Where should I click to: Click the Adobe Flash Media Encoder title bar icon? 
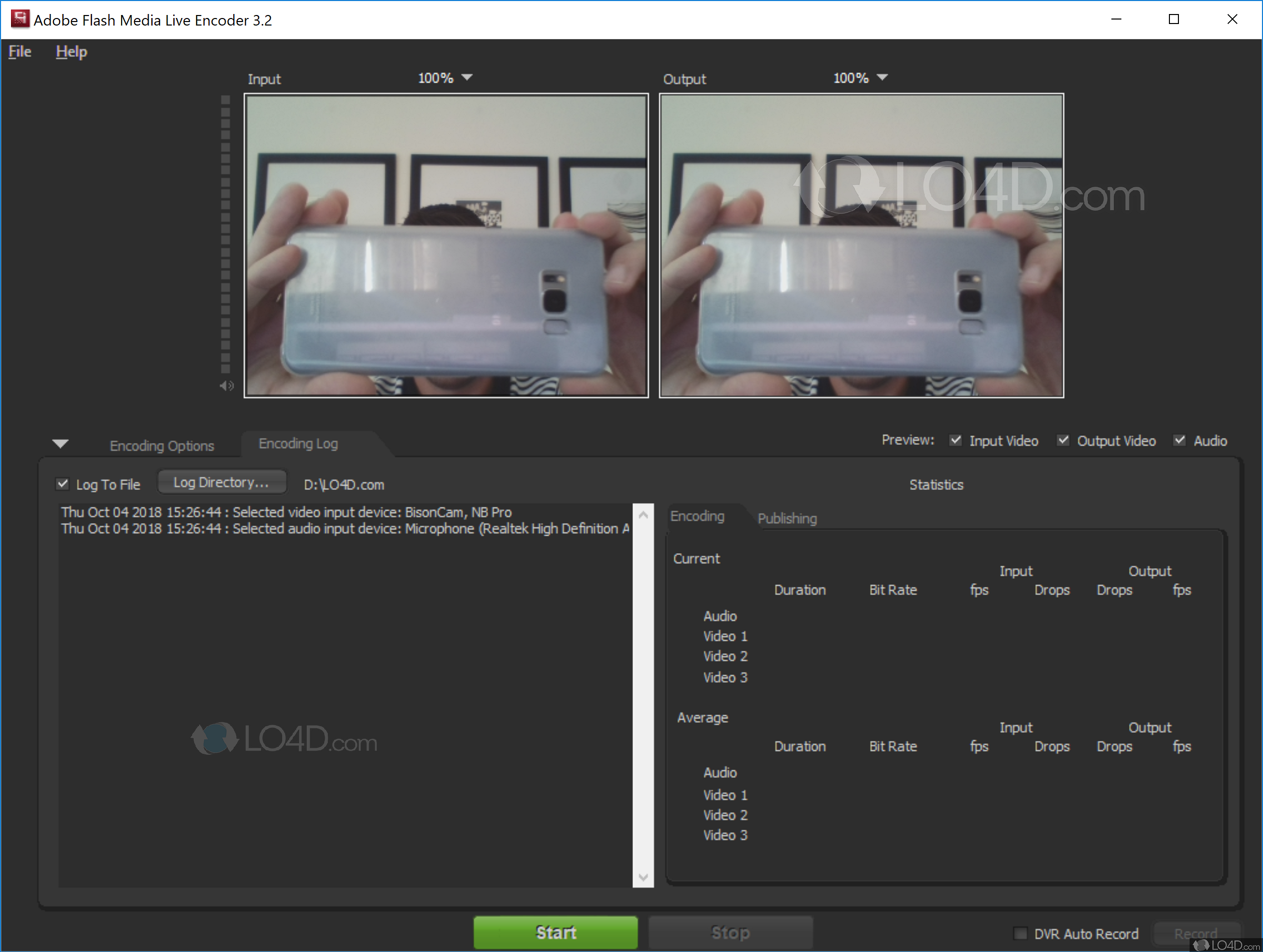coord(20,19)
